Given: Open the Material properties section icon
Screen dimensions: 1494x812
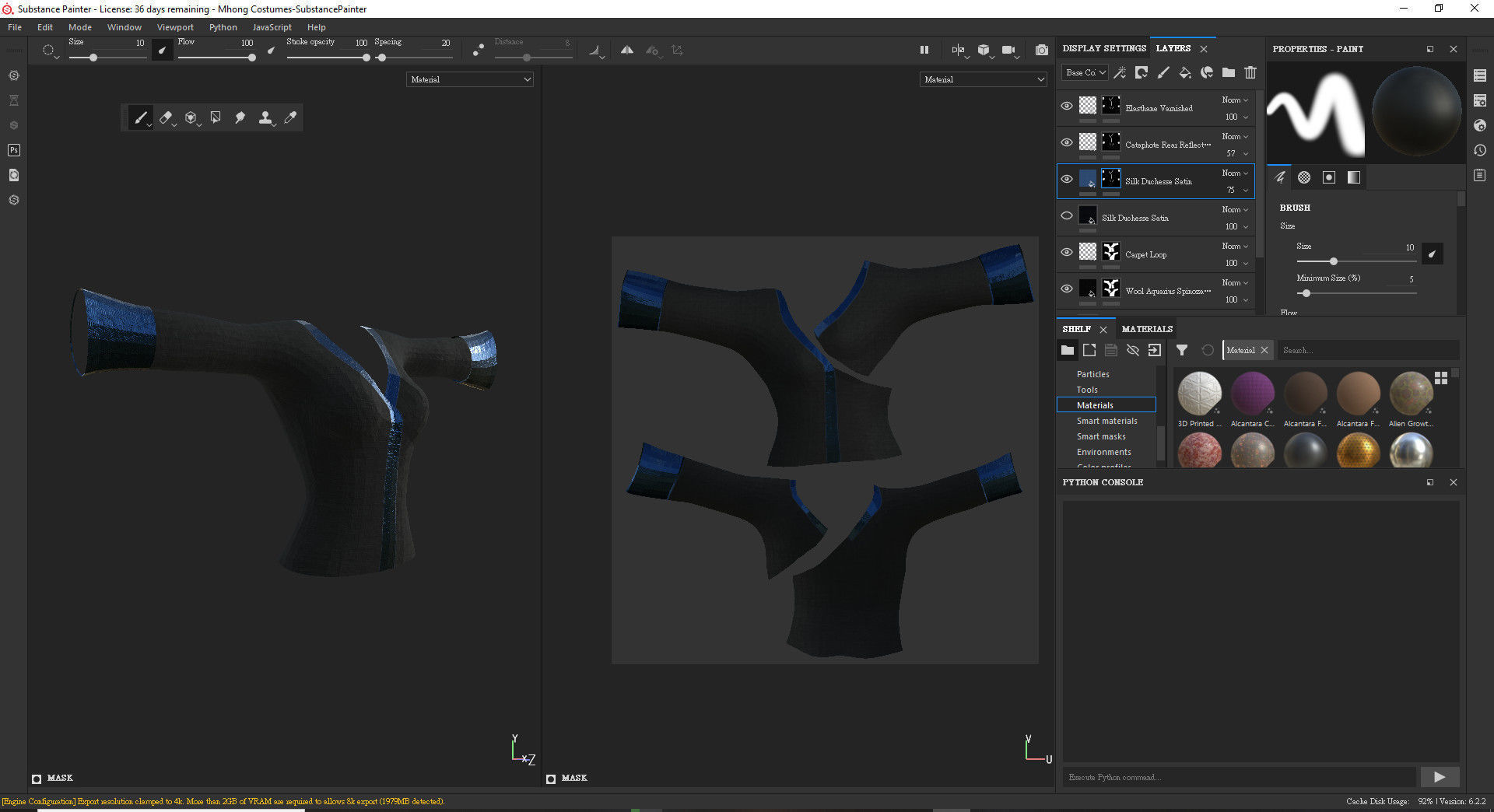Looking at the screenshot, I should [x=1354, y=177].
